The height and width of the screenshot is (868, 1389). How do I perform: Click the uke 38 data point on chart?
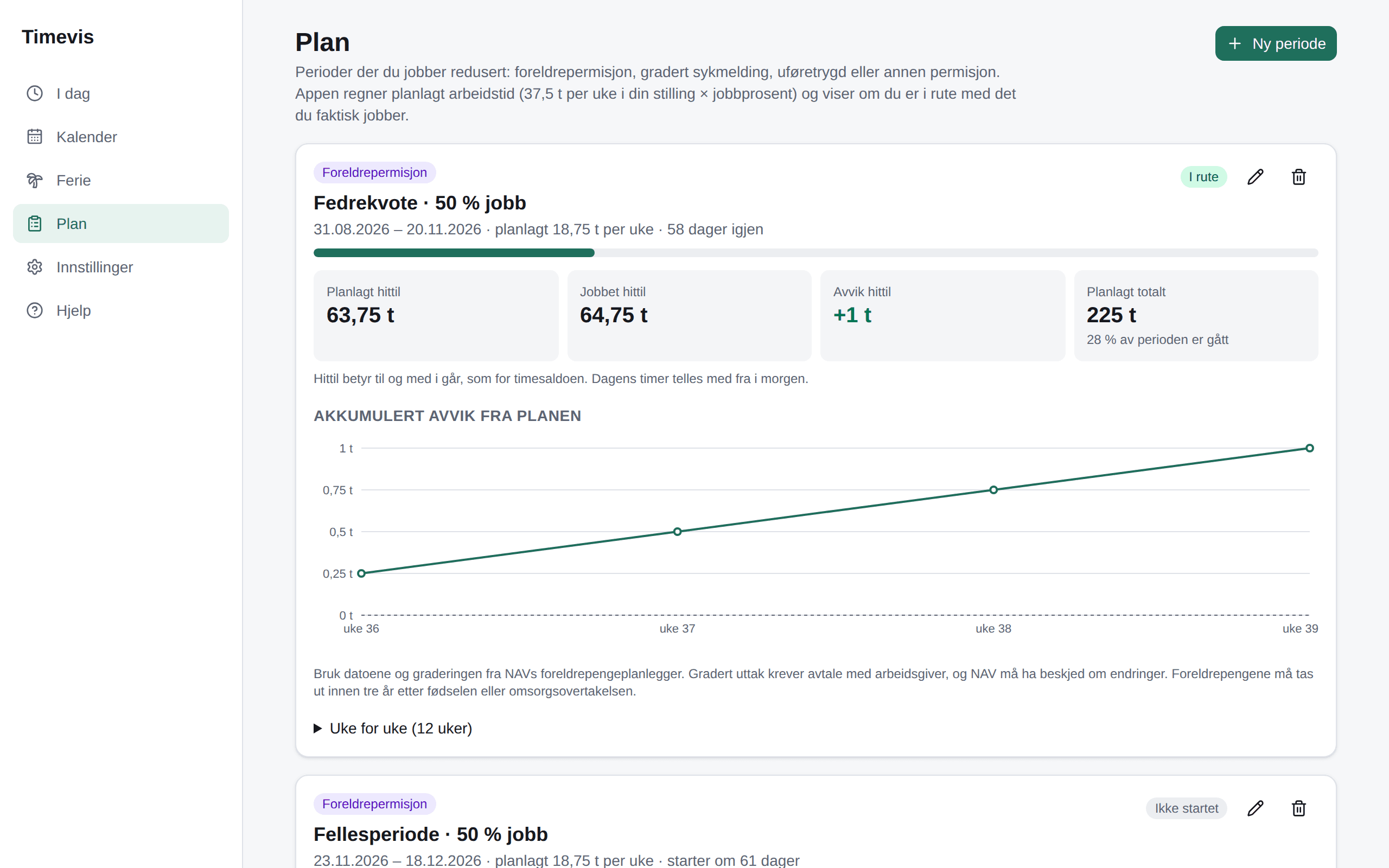click(993, 490)
